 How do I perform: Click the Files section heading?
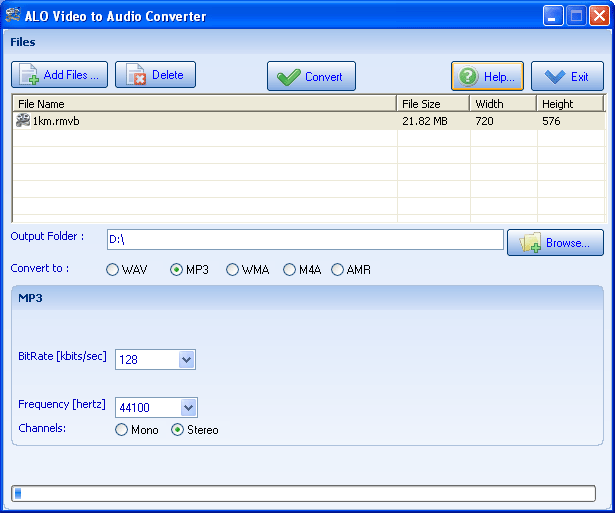pyautogui.click(x=23, y=42)
